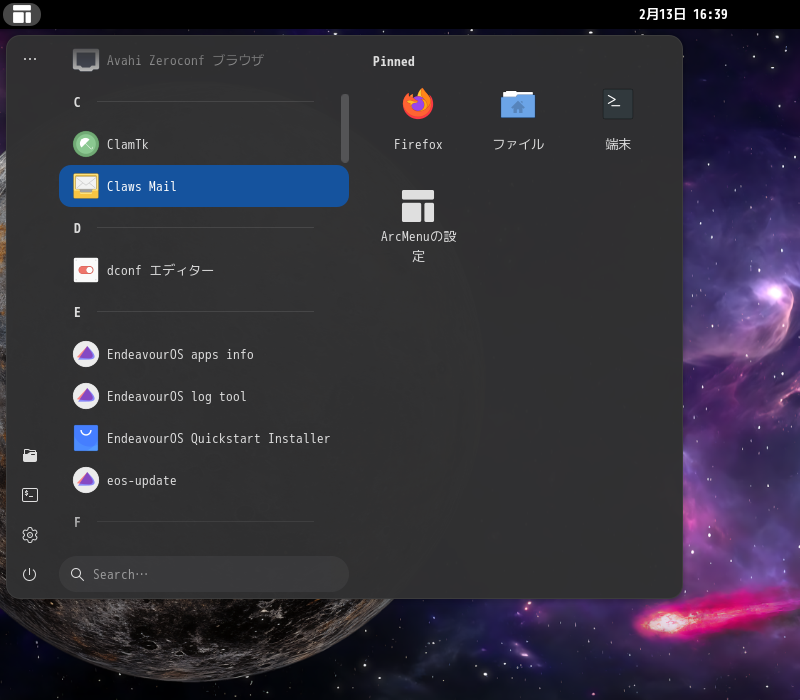Click the Claws Mail envelope icon
Image resolution: width=800 pixels, height=700 pixels.
pyautogui.click(x=86, y=186)
